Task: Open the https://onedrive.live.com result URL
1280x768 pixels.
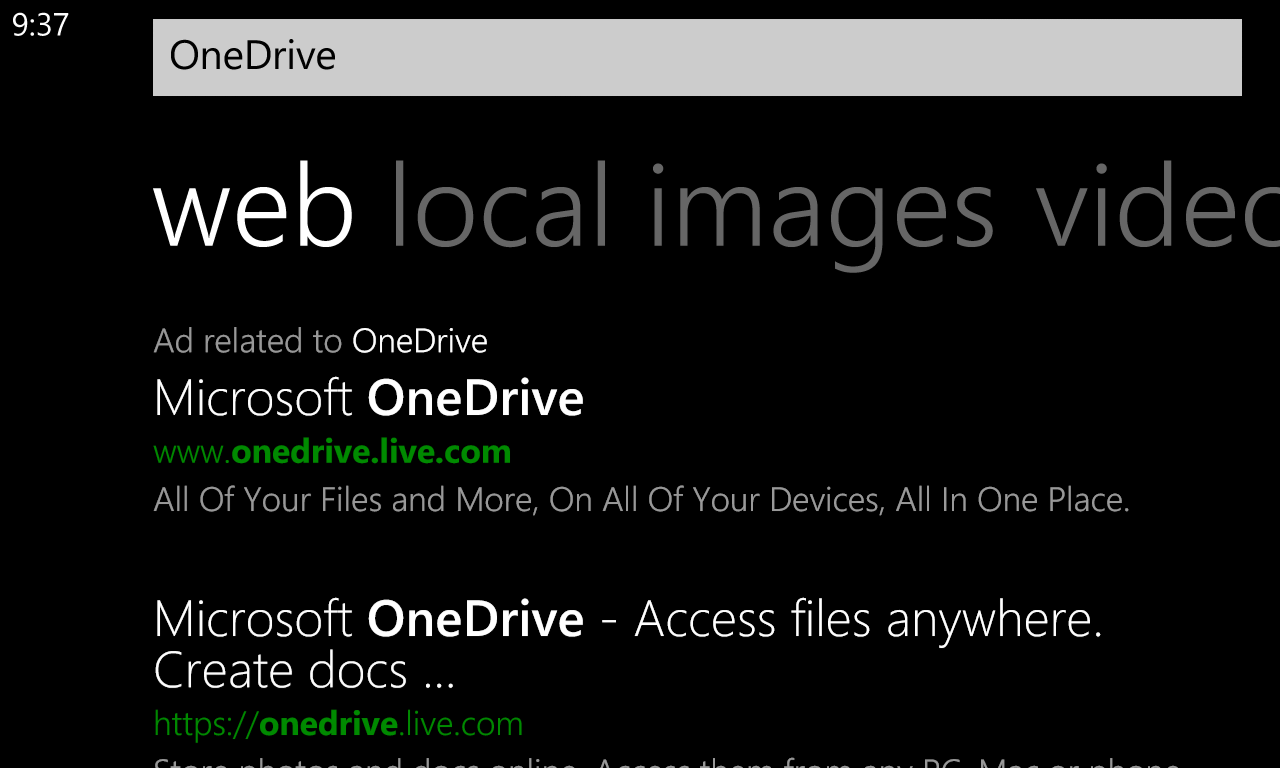Action: (338, 723)
